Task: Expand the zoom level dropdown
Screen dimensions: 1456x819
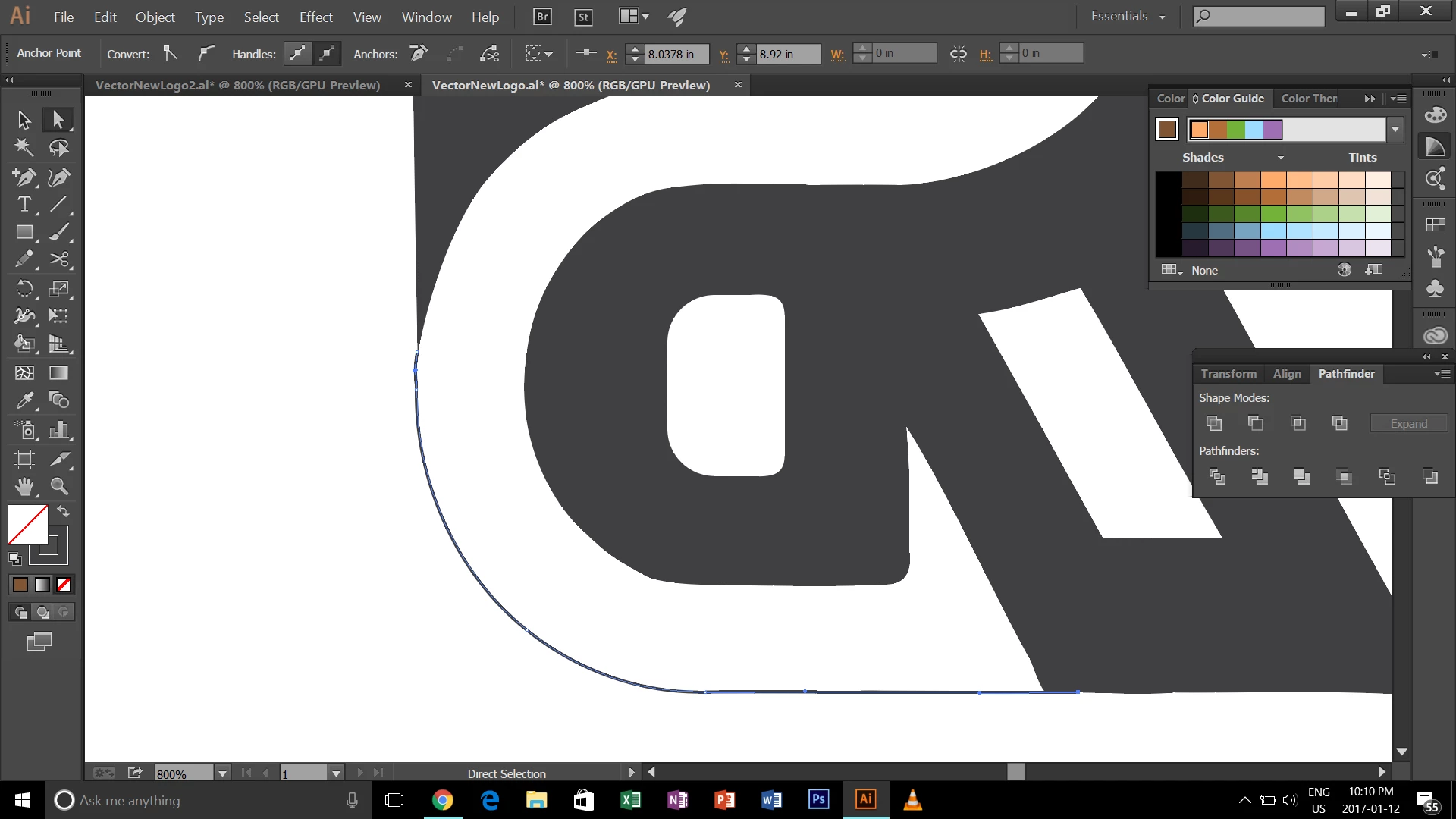Action: click(x=222, y=773)
